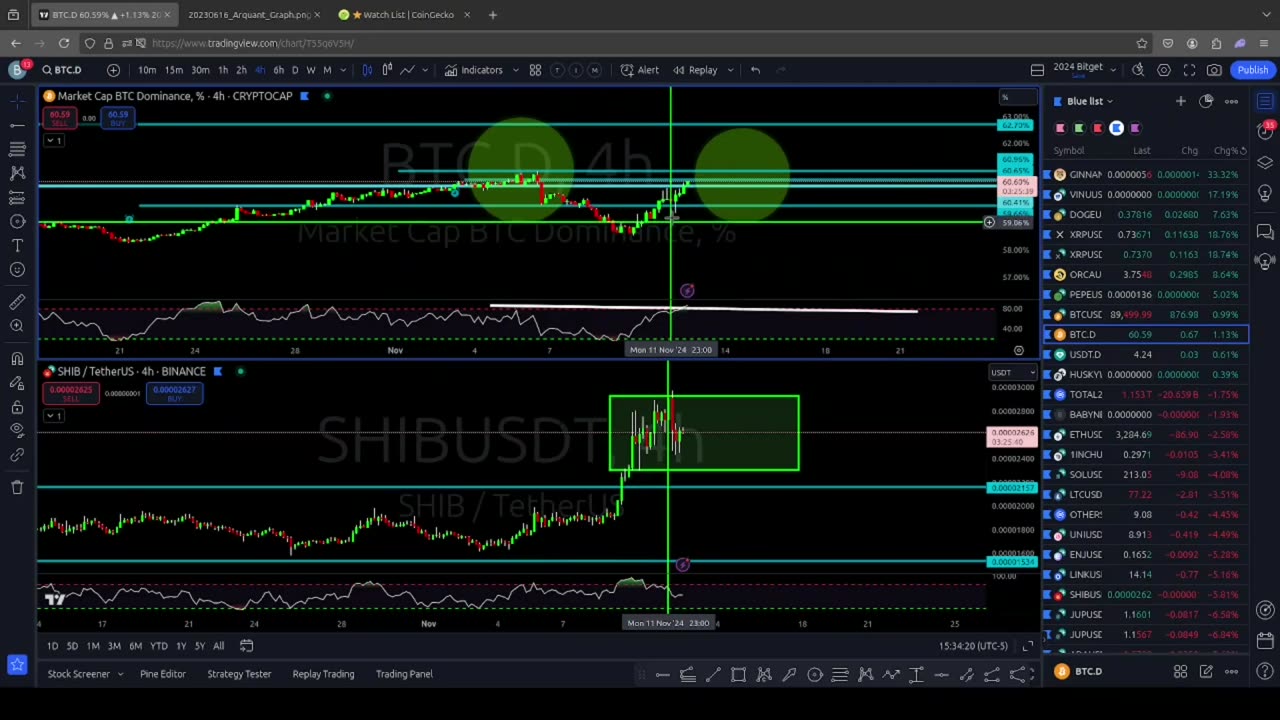The height and width of the screenshot is (720, 1280).
Task: Select the purple flag list
Action: point(1135,128)
